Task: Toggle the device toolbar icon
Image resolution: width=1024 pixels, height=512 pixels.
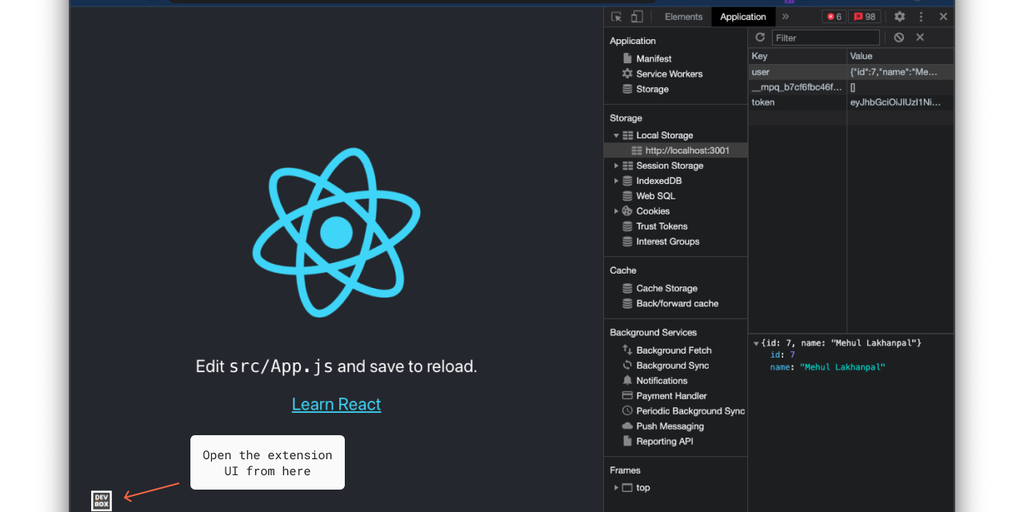Action: pos(636,17)
